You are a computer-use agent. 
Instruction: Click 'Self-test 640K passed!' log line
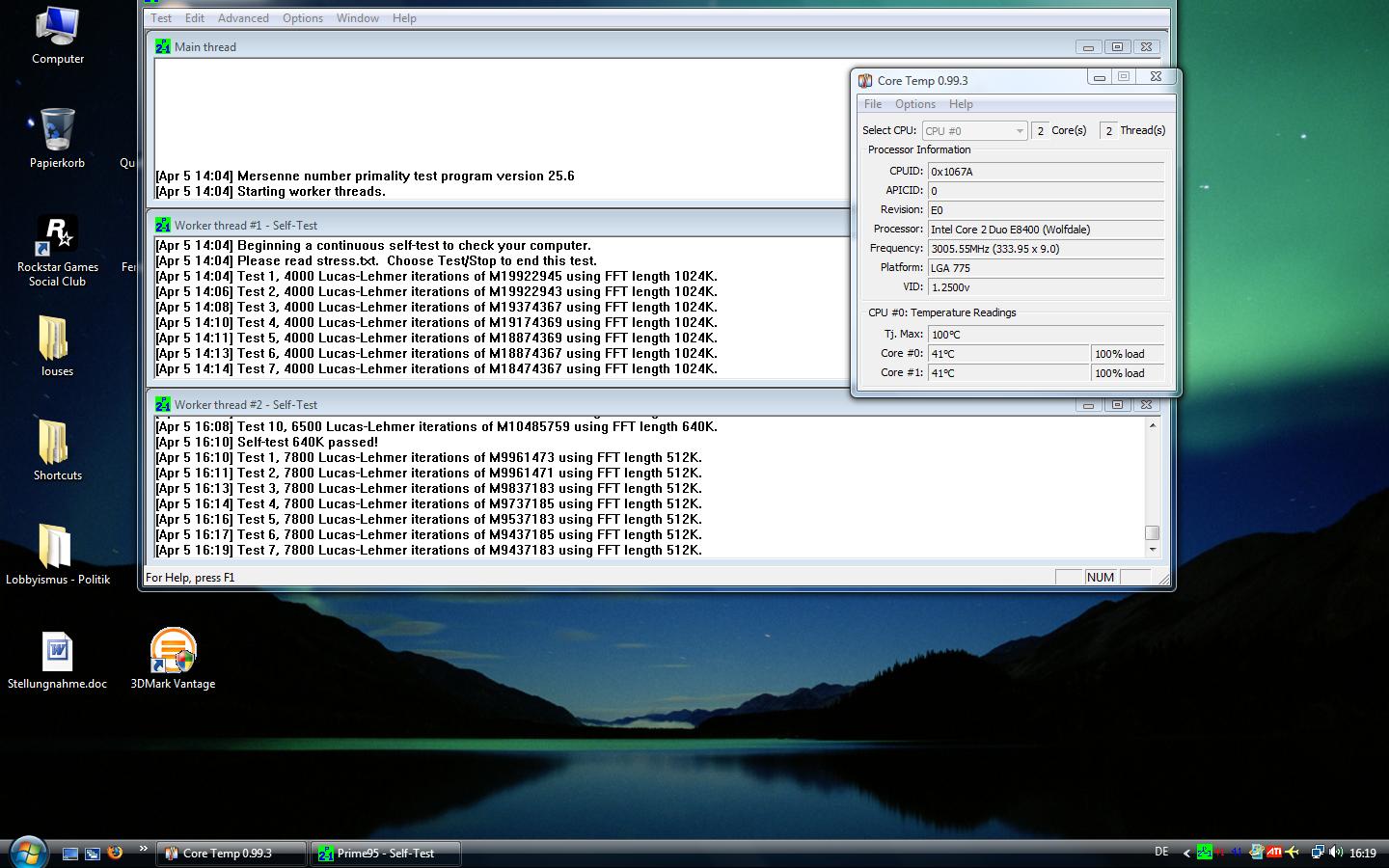[267, 443]
